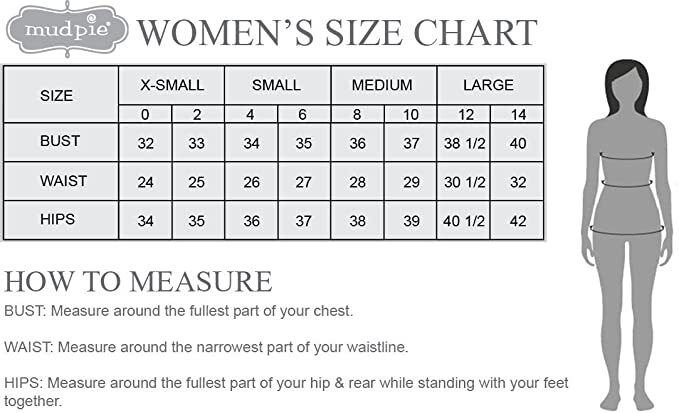The width and height of the screenshot is (679, 413).
Task: Click the SIZE header cell
Action: tap(61, 95)
